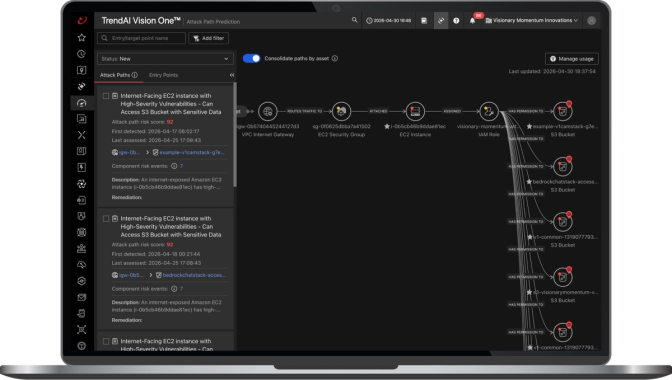Check the second attack path card checkbox
The image size is (672, 380).
106,218
